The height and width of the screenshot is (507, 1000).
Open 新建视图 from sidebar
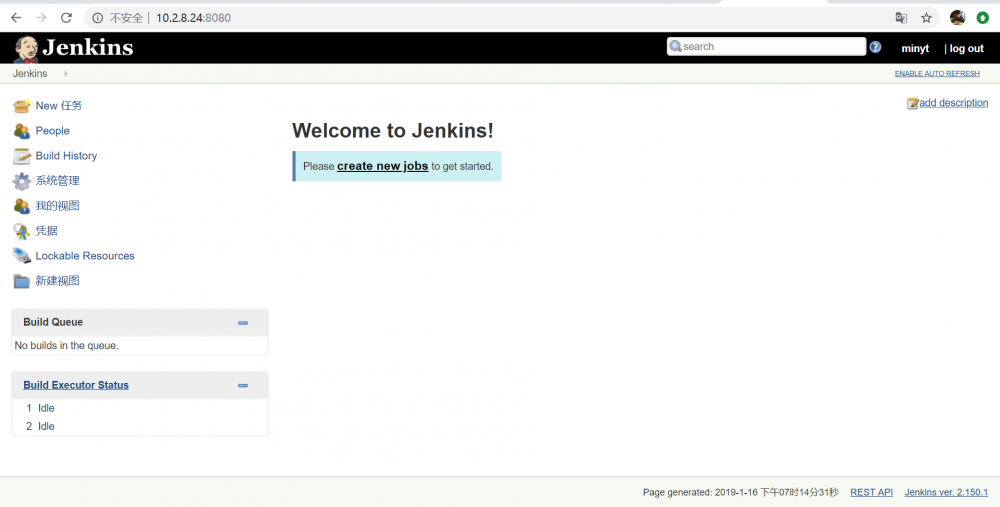pos(57,281)
